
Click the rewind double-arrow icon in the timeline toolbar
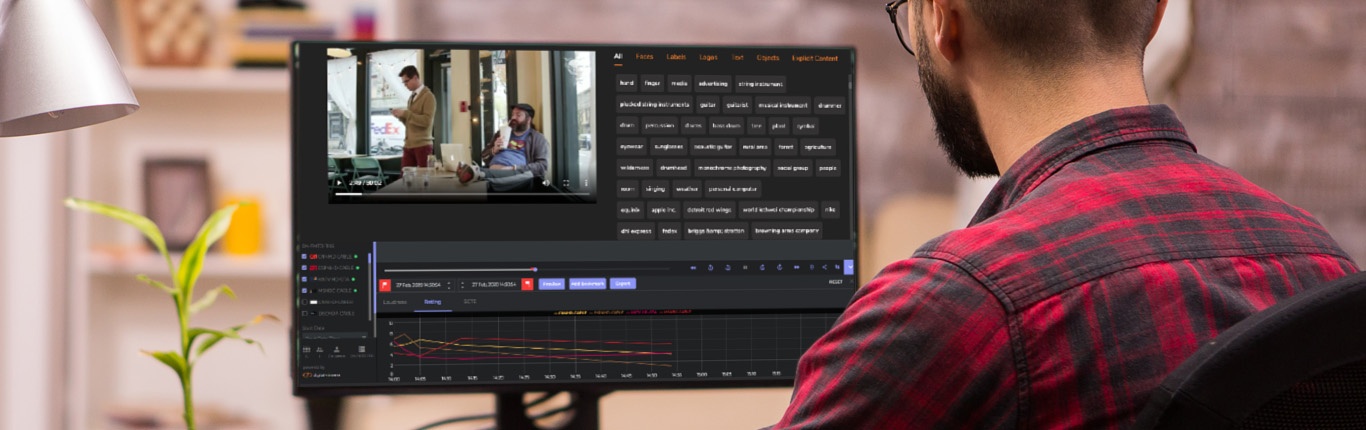(x=693, y=267)
